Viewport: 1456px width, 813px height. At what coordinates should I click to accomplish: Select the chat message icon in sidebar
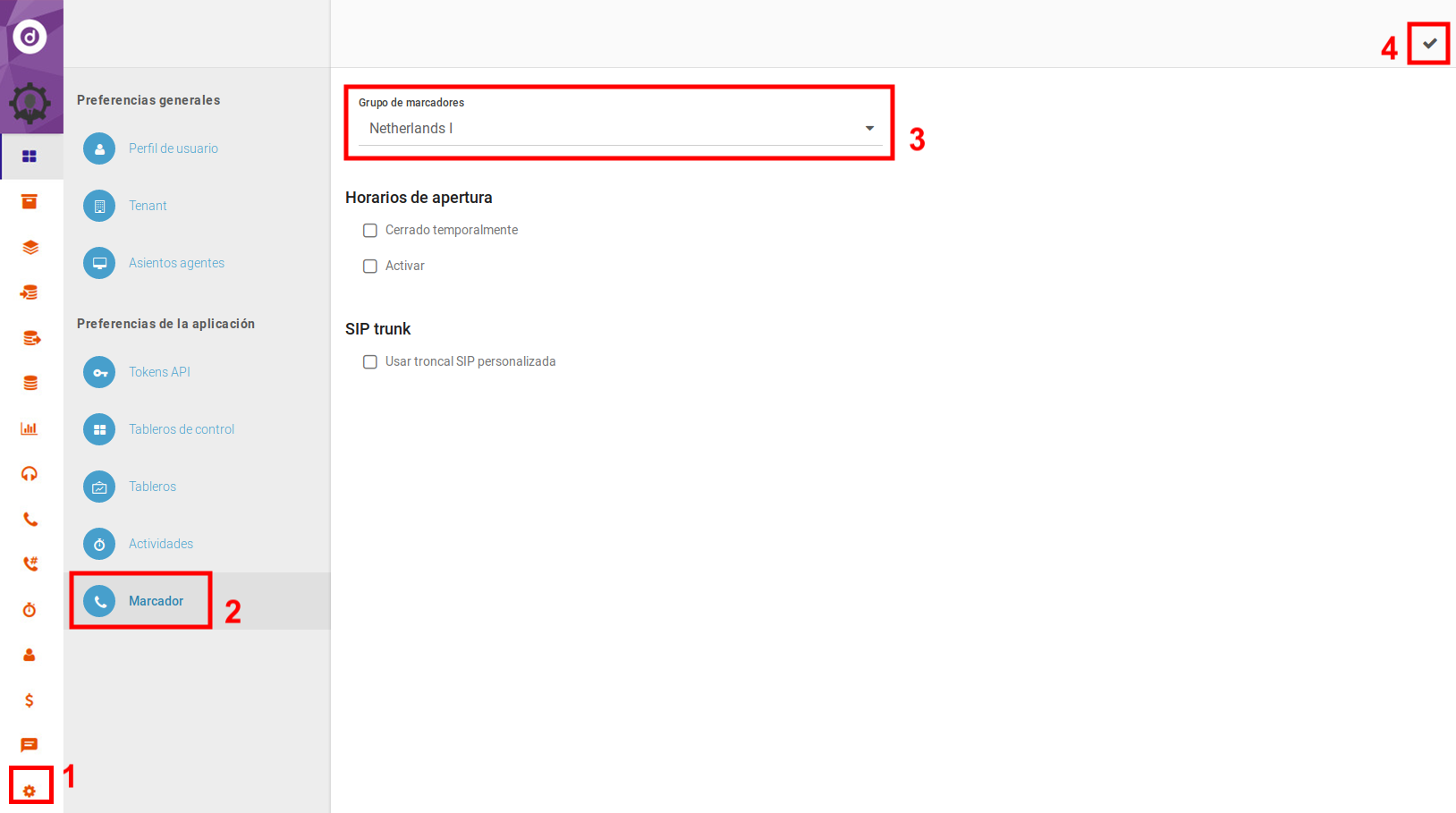[30, 744]
